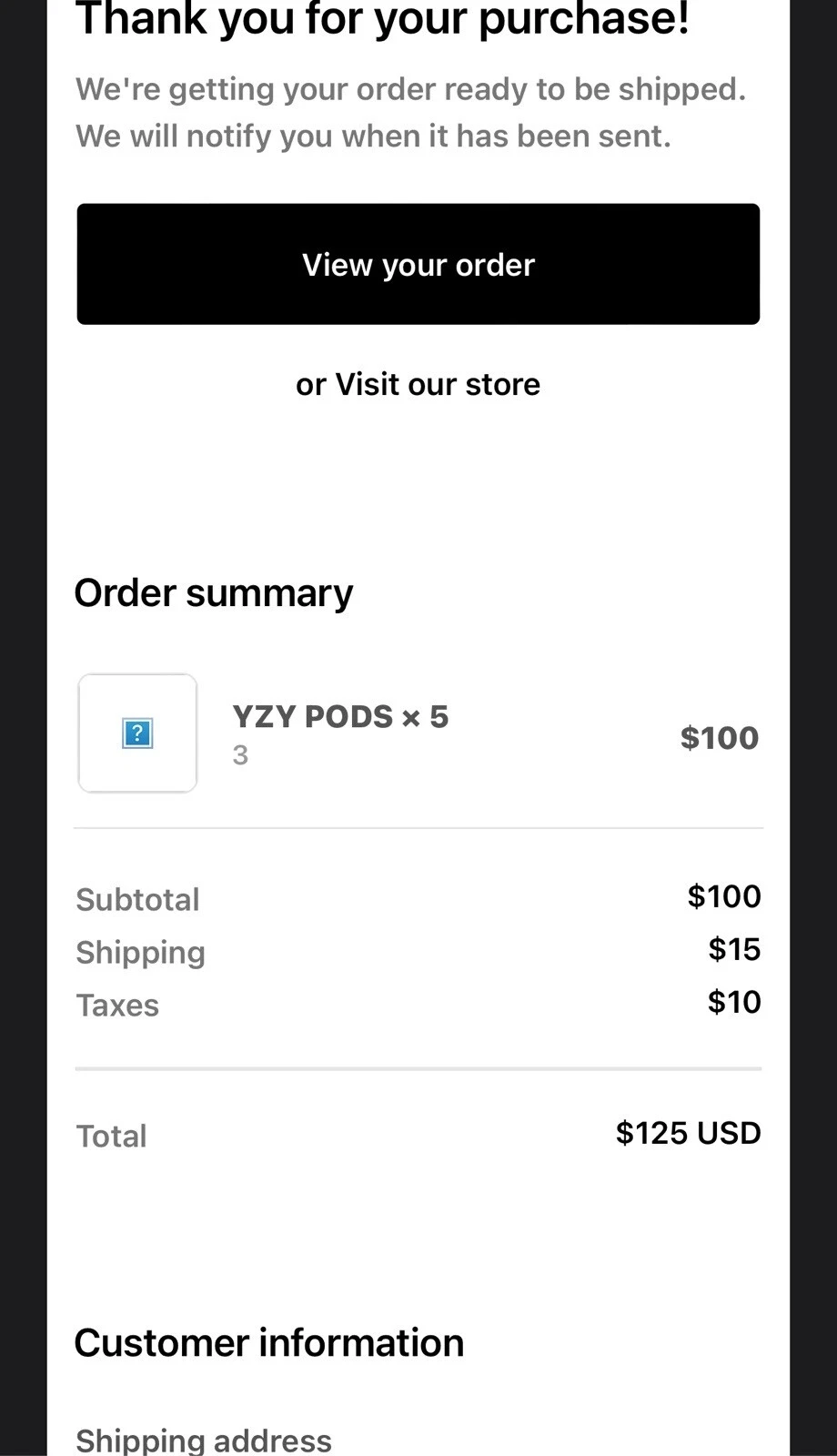Screen dimensions: 837x1456
Task: Click the $10 taxes amount
Action: [x=733, y=1002]
